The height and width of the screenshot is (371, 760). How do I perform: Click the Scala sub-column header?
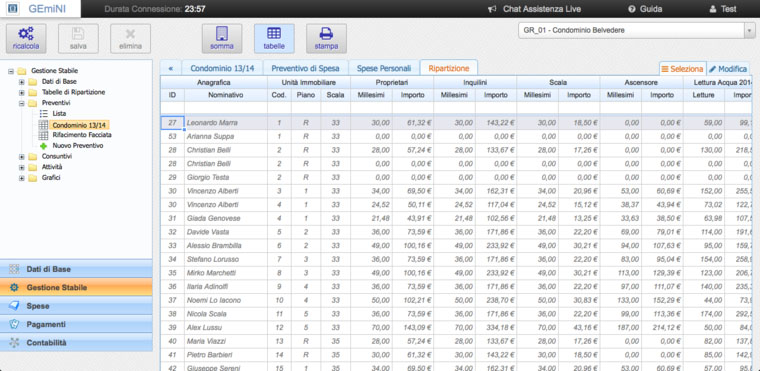point(335,95)
